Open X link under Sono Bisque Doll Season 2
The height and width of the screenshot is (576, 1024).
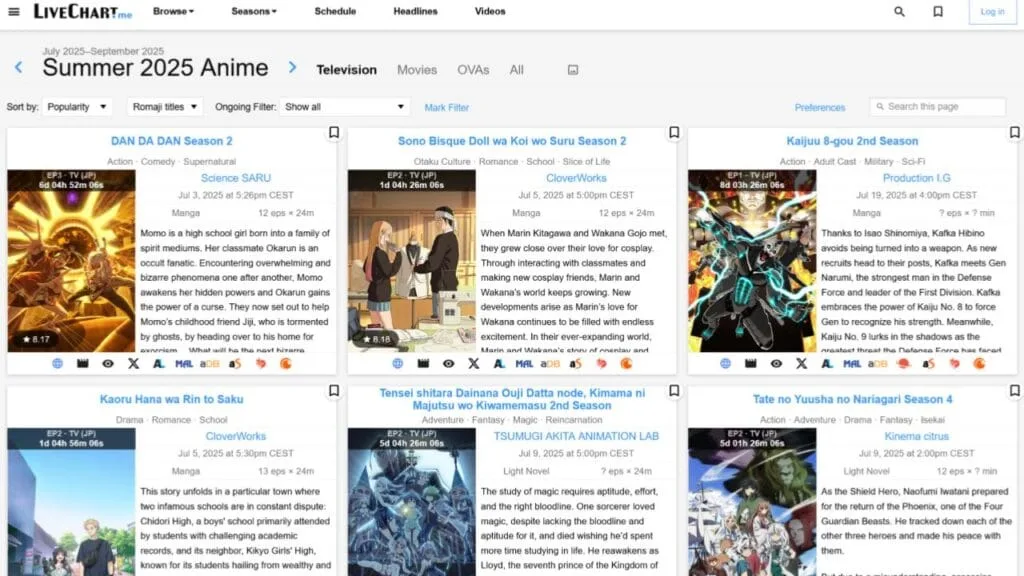click(473, 364)
